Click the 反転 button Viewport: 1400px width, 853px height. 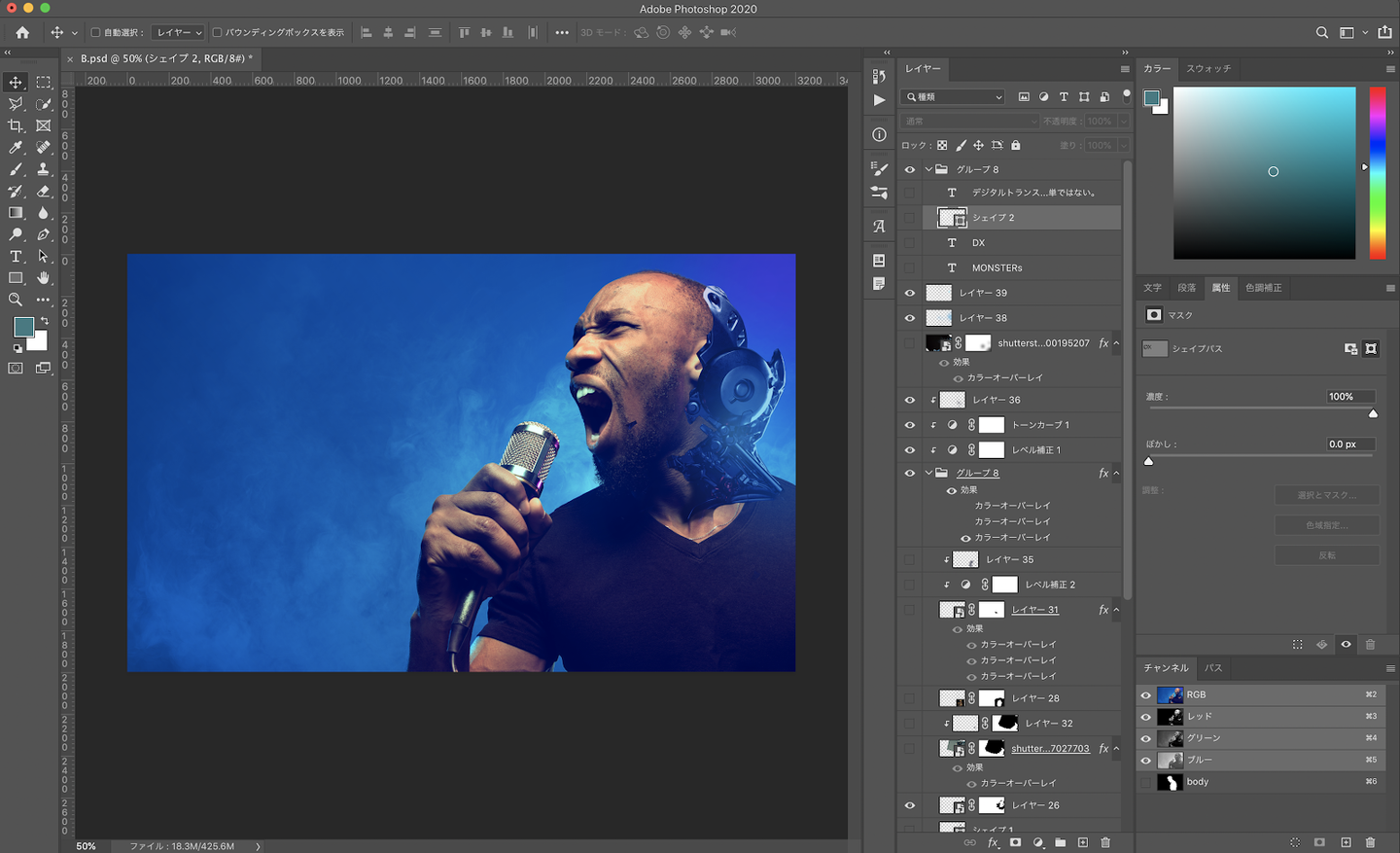1326,555
